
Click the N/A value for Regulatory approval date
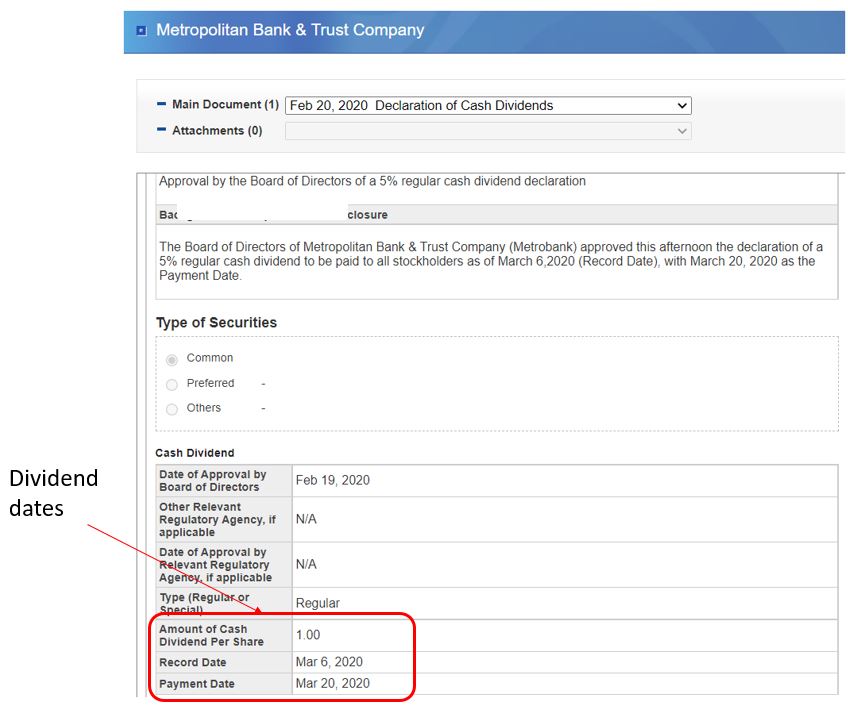[x=306, y=564]
